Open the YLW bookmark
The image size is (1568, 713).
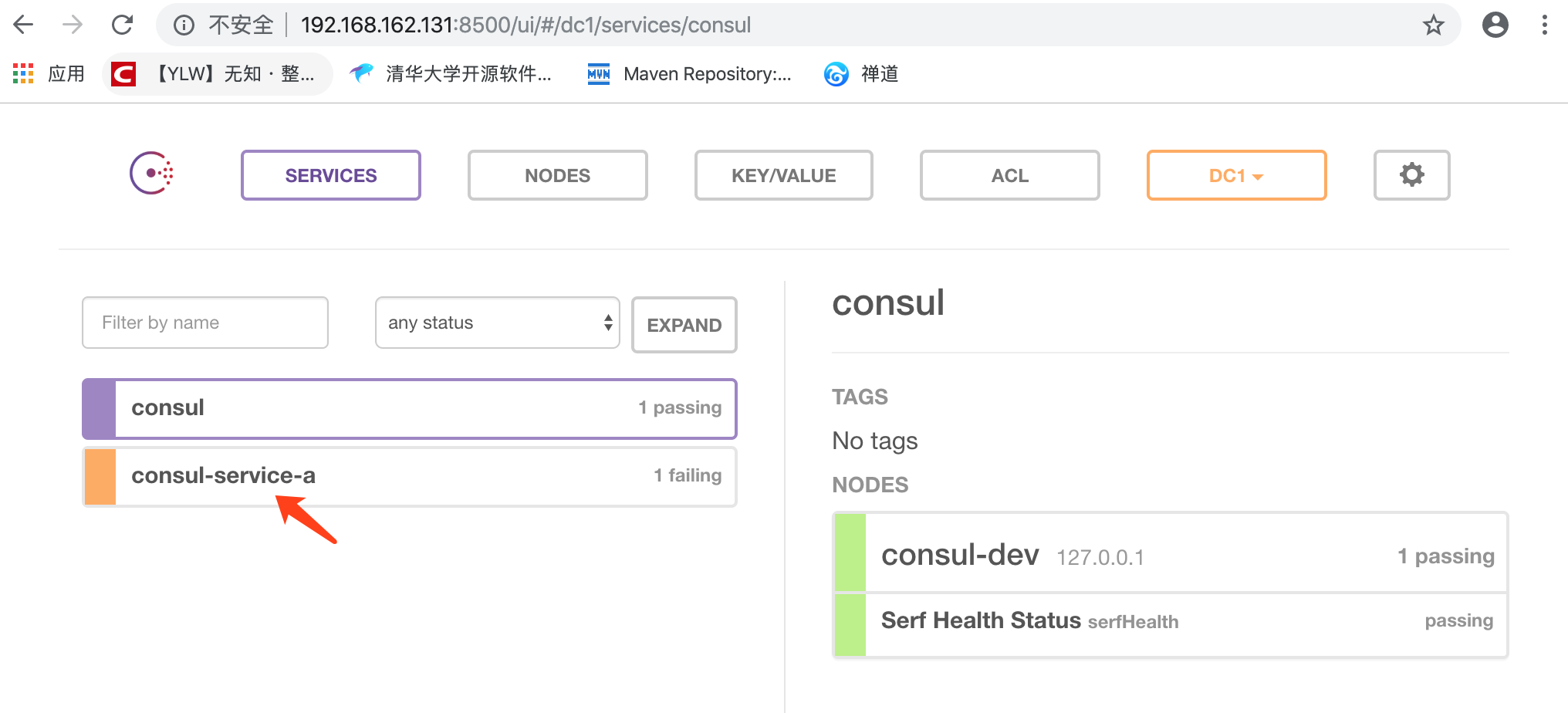point(218,74)
